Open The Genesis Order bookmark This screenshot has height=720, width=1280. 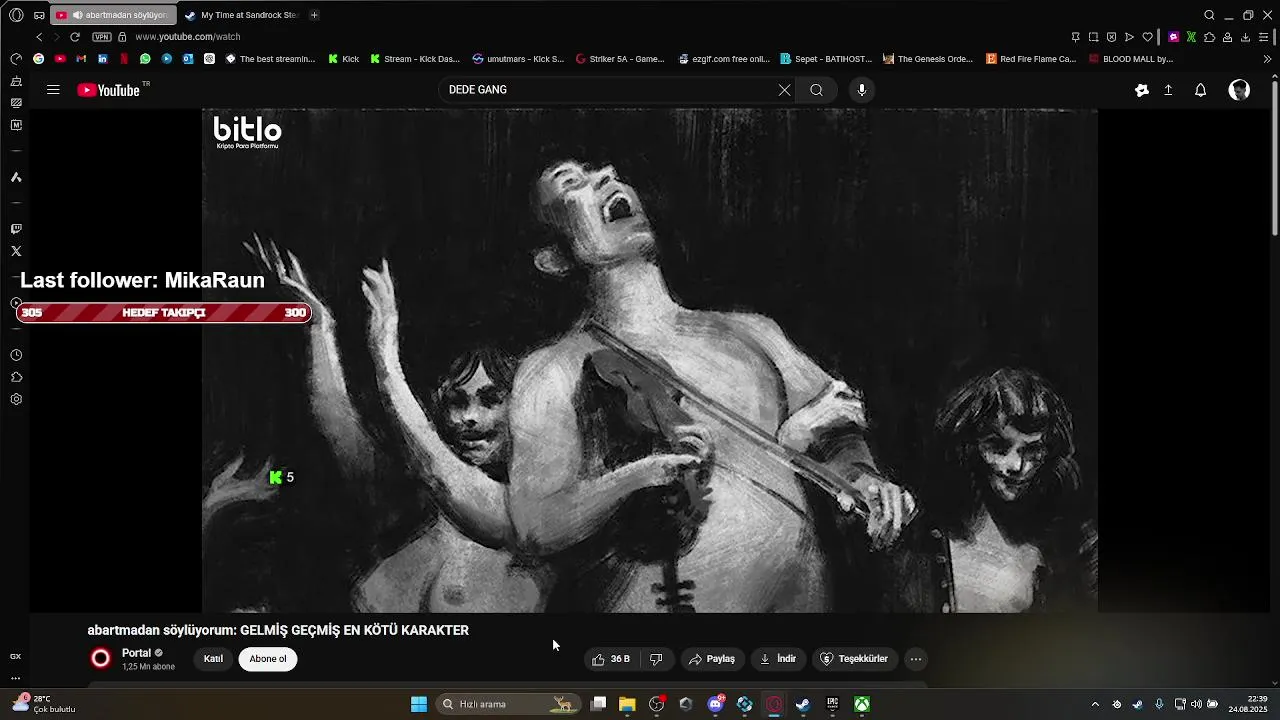928,59
